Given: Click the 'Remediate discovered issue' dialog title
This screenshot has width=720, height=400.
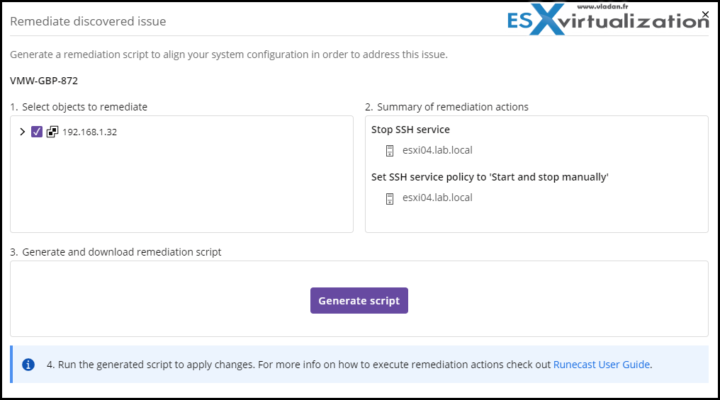Looking at the screenshot, I should point(88,21).
